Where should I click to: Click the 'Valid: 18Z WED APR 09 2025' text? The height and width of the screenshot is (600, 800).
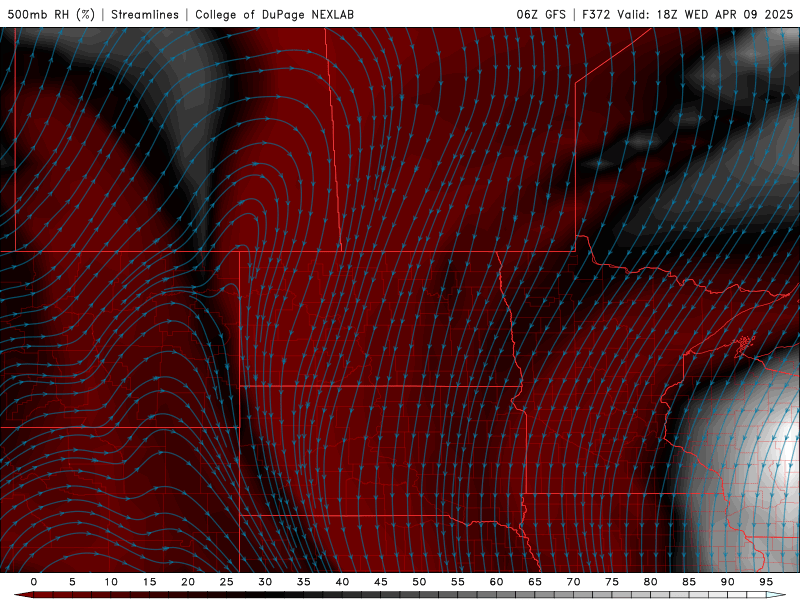coord(705,15)
